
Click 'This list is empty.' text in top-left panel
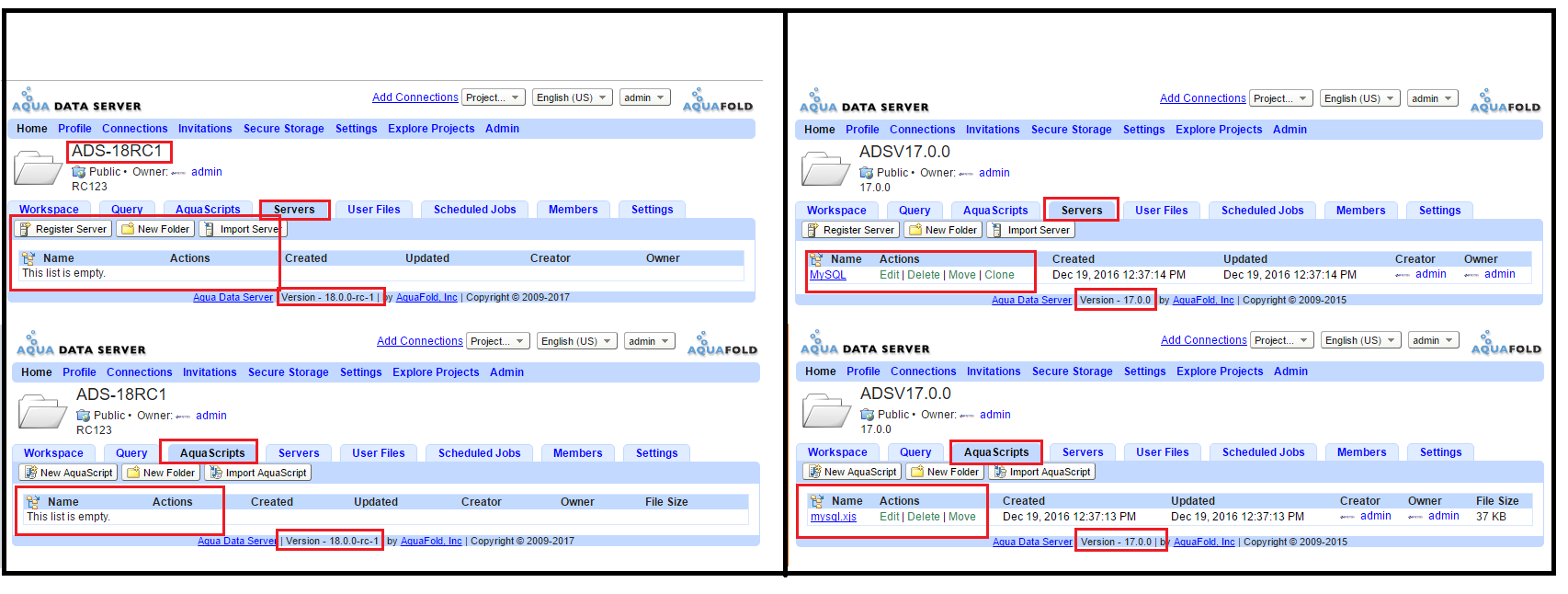pyautogui.click(x=64, y=273)
